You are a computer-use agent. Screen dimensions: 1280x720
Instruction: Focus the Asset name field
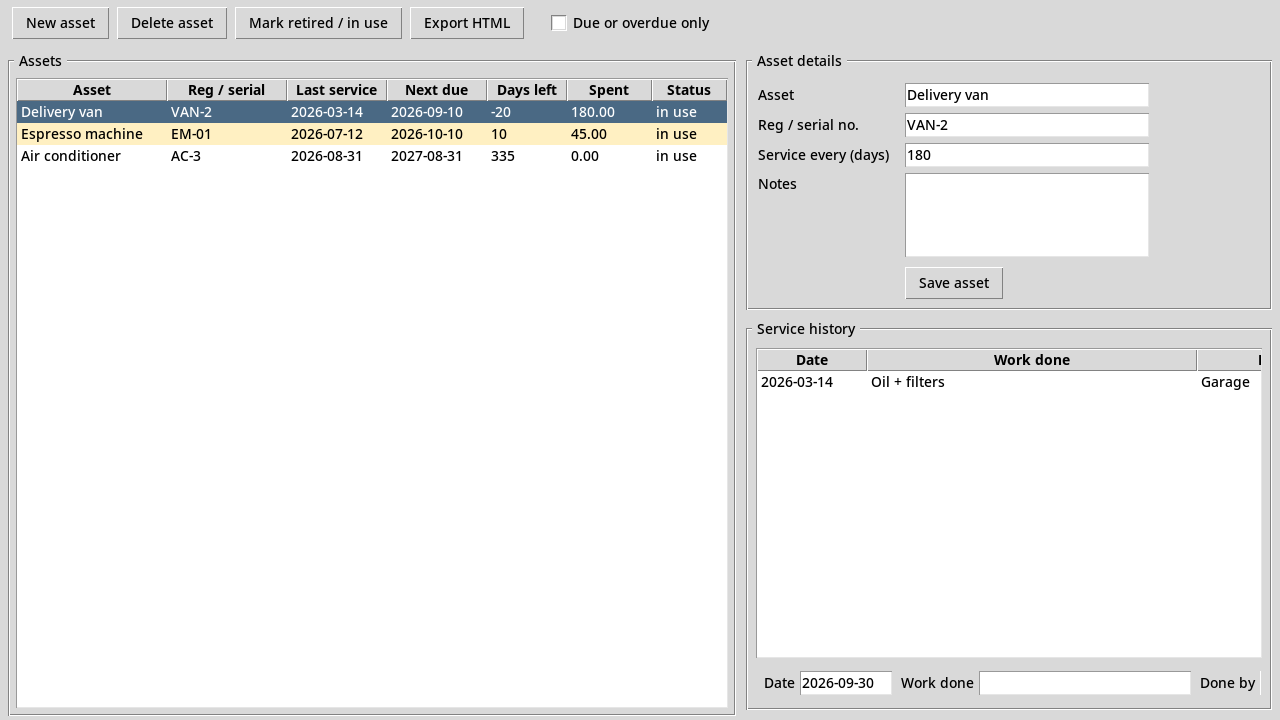click(1027, 95)
